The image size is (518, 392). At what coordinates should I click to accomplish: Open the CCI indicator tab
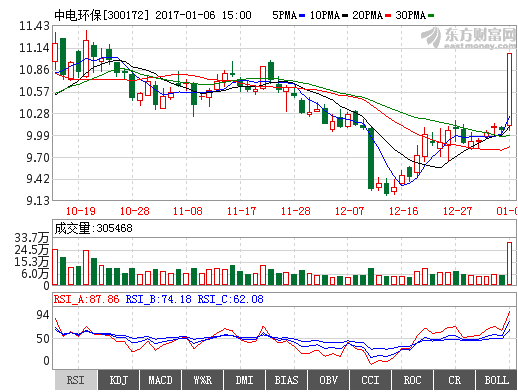[x=371, y=380]
